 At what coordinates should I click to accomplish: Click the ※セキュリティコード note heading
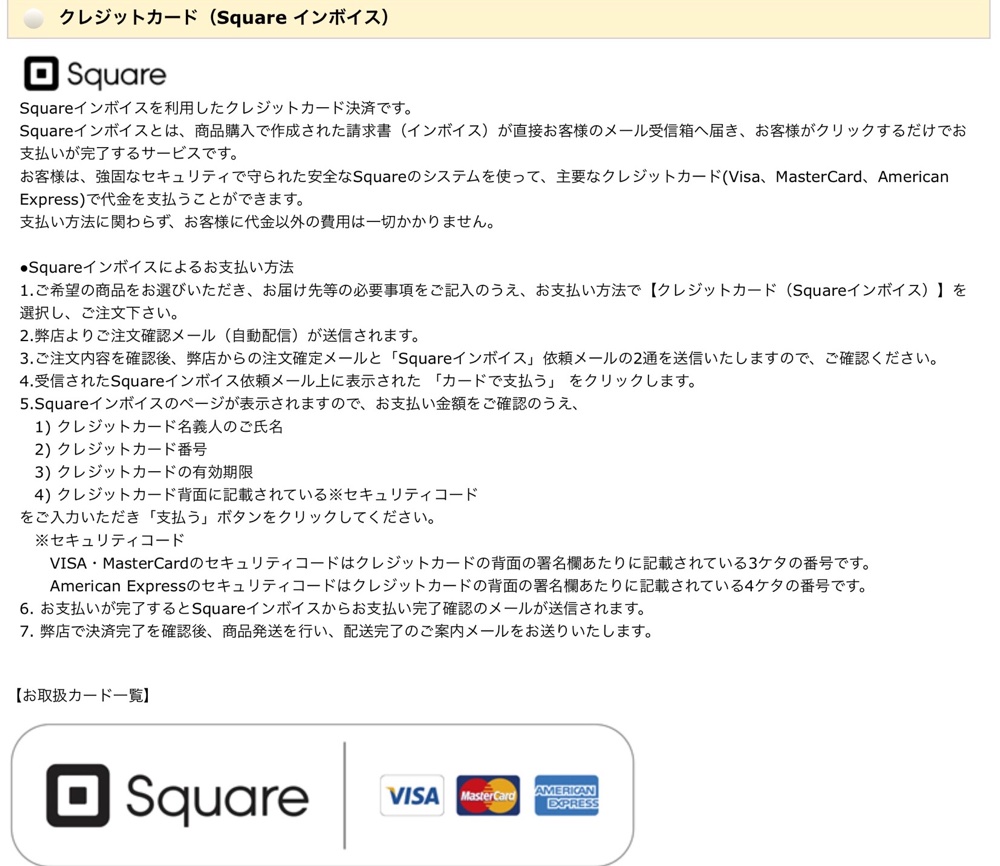click(109, 540)
